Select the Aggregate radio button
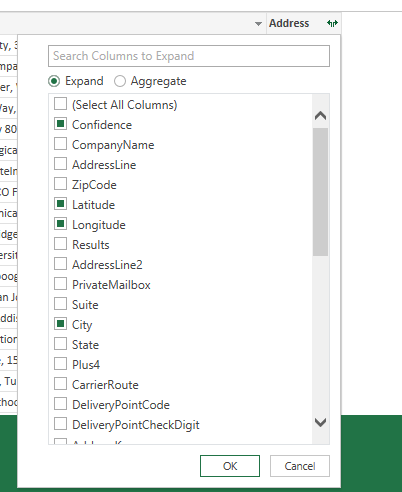The height and width of the screenshot is (492, 402). coord(120,81)
